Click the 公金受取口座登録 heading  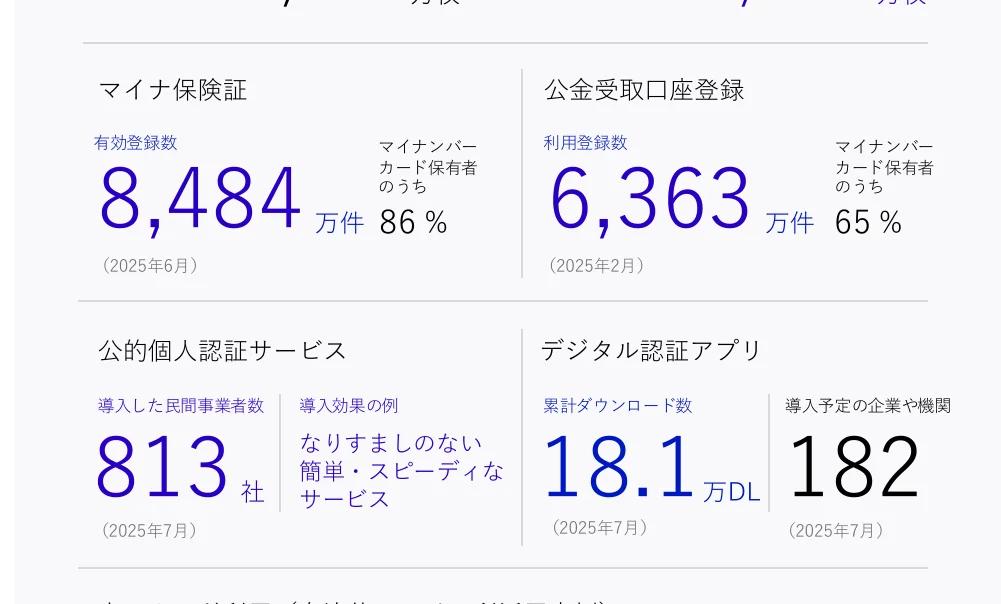tap(644, 90)
